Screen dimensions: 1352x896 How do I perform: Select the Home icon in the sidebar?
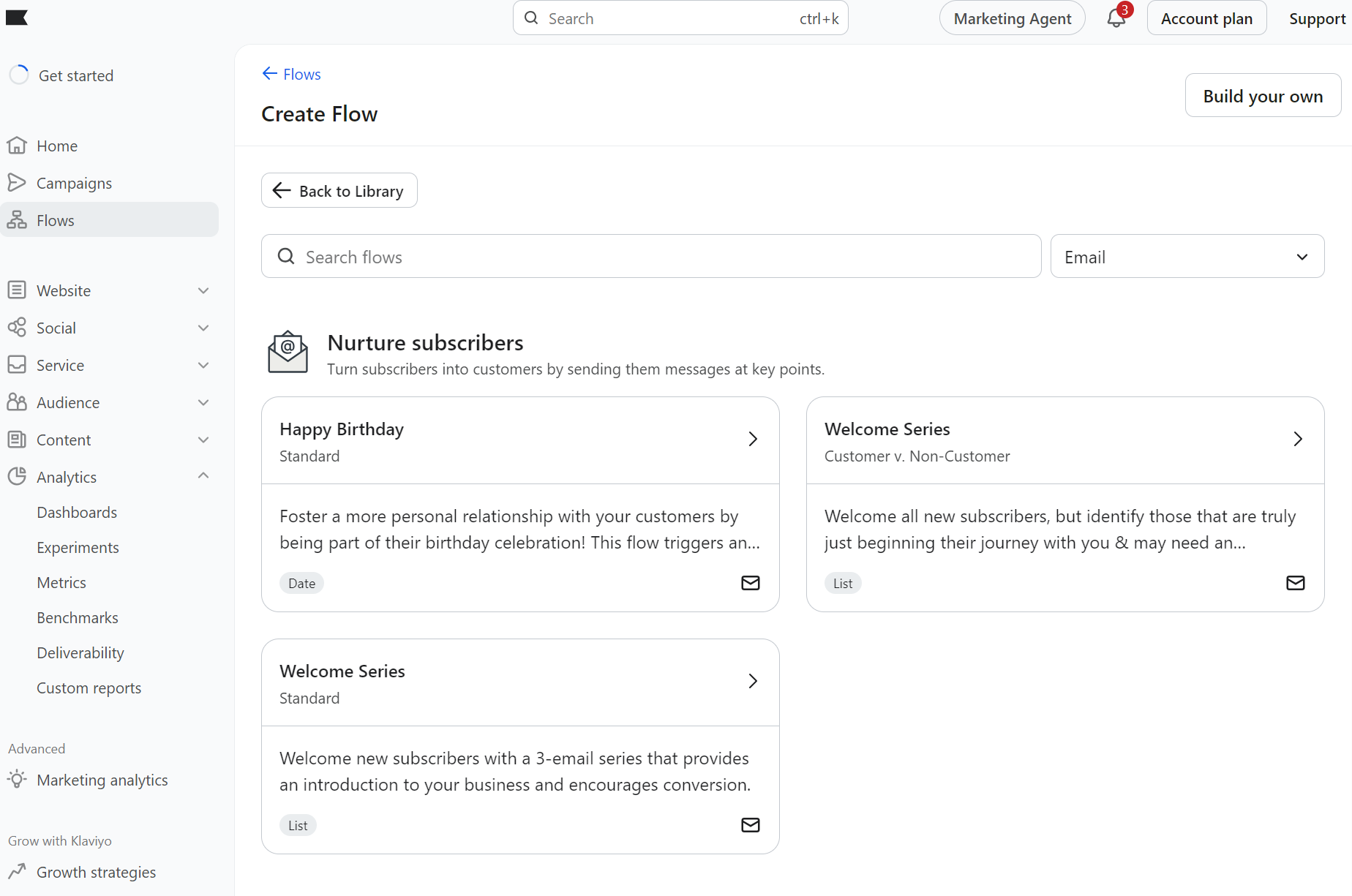18,145
